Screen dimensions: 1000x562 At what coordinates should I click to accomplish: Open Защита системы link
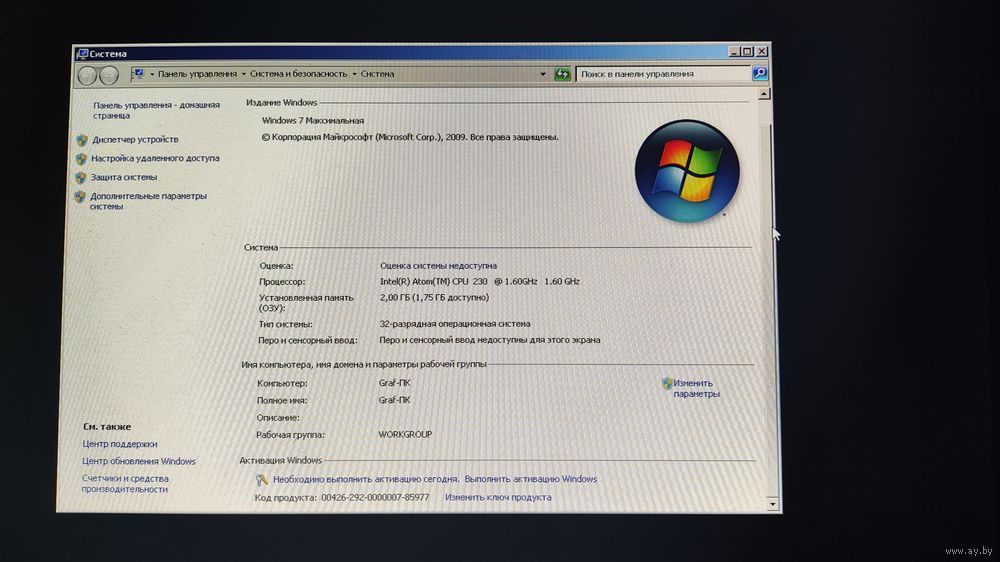[x=124, y=177]
